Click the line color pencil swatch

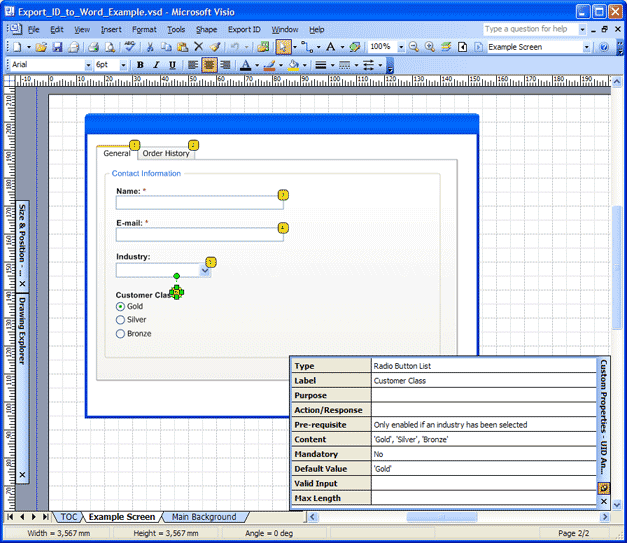270,65
